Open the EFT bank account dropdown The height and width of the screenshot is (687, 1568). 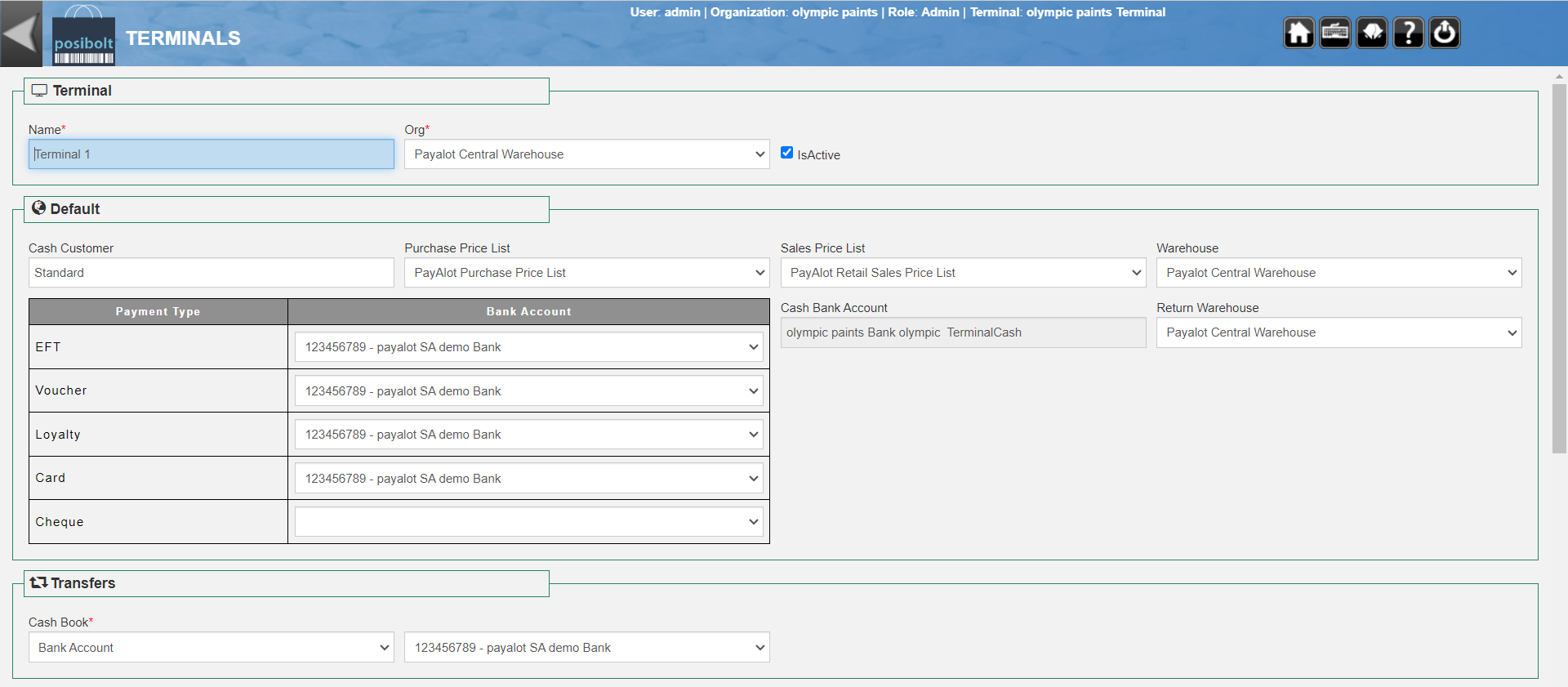(529, 347)
